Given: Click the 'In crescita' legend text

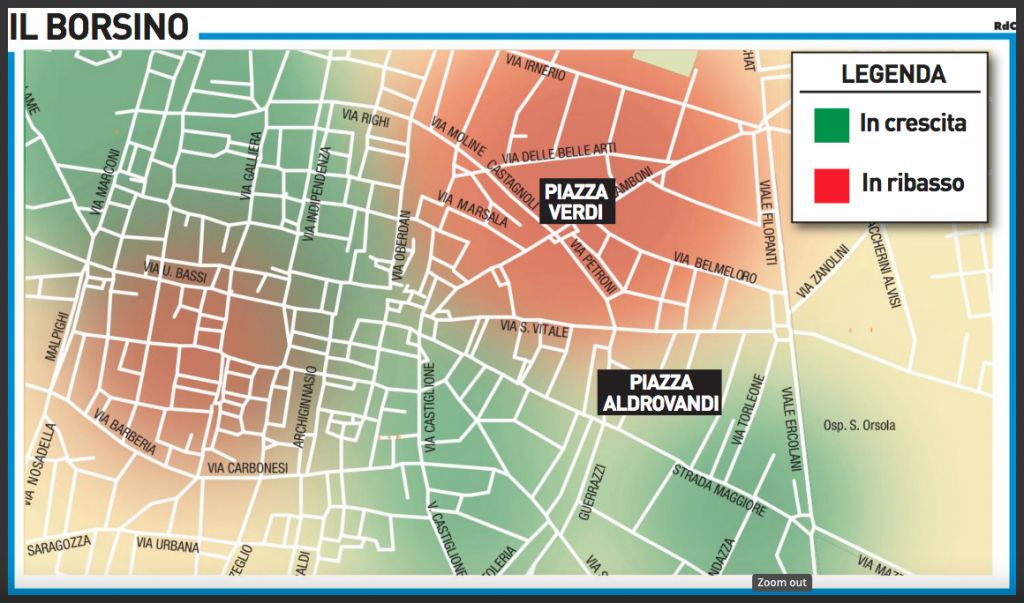Looking at the screenshot, I should (x=913, y=124).
